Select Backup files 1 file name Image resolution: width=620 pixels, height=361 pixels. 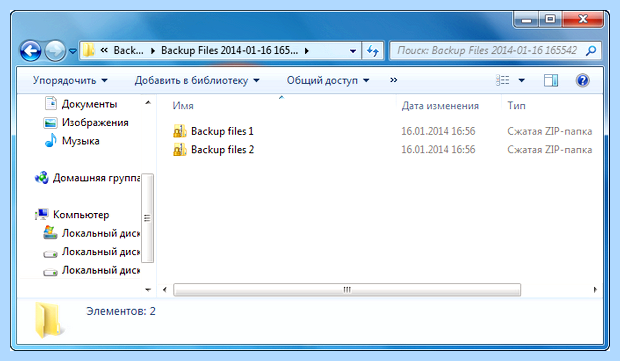click(222, 131)
